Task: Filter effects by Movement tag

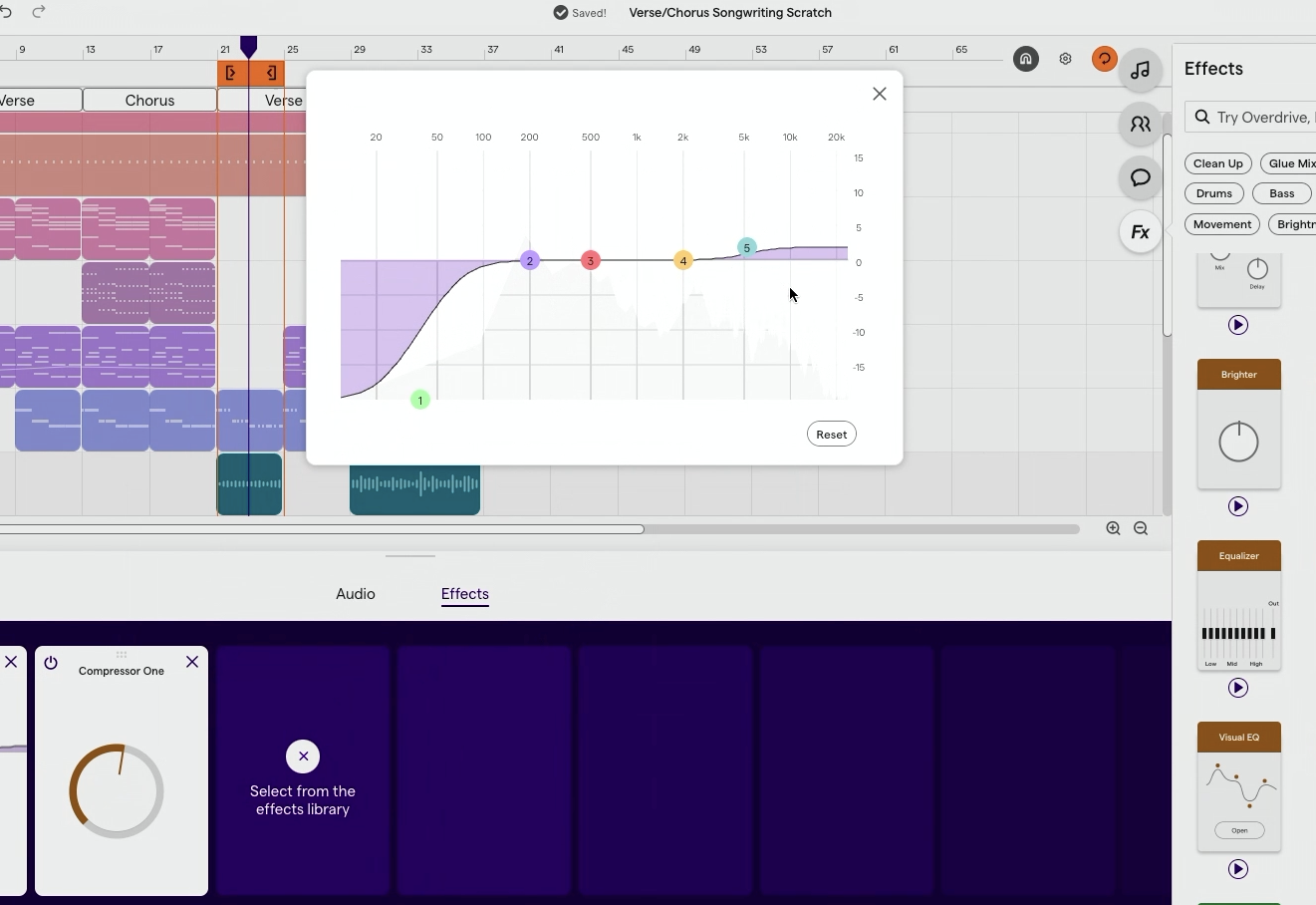Action: (x=1222, y=224)
